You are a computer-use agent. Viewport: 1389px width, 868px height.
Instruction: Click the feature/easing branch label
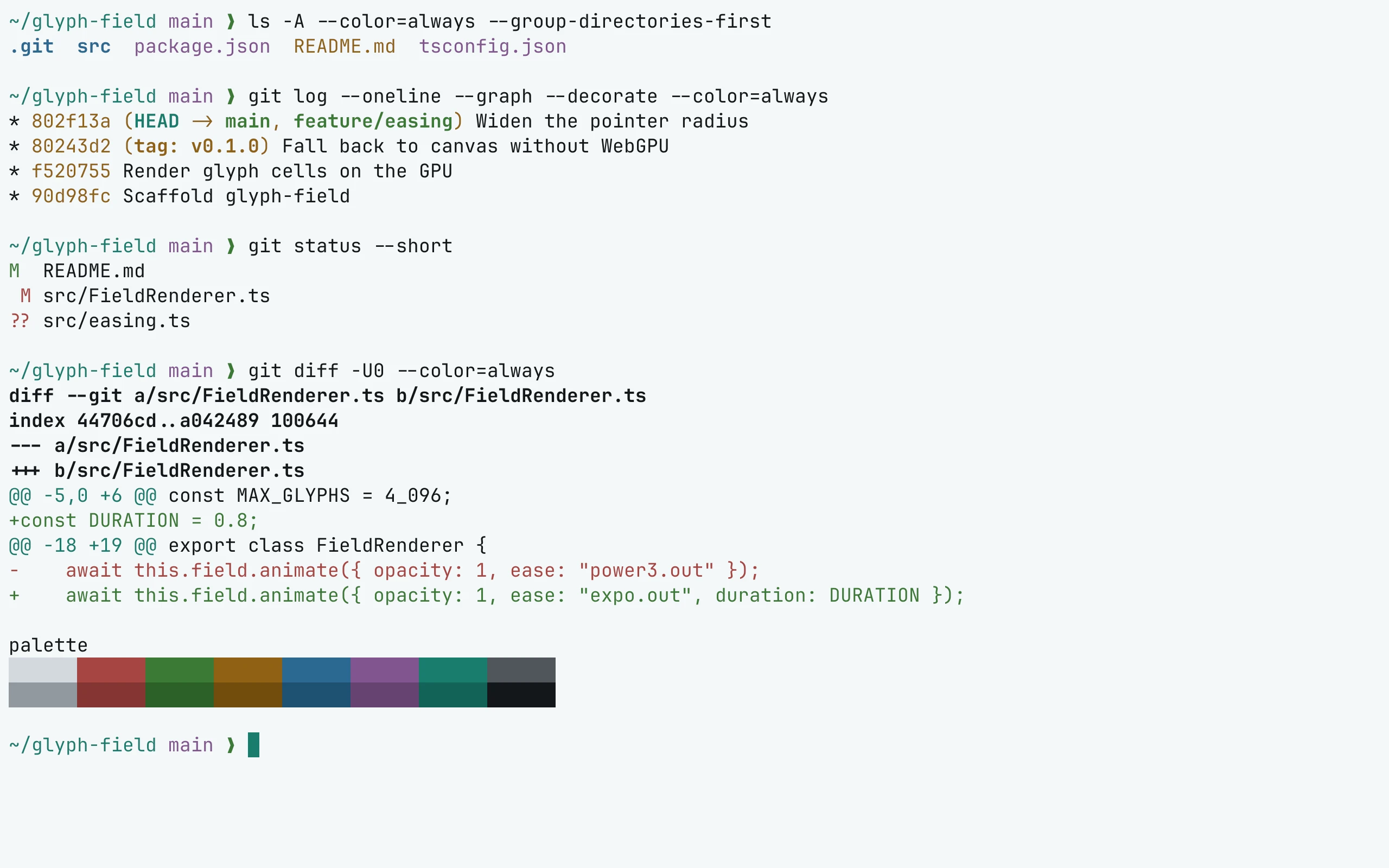click(373, 121)
